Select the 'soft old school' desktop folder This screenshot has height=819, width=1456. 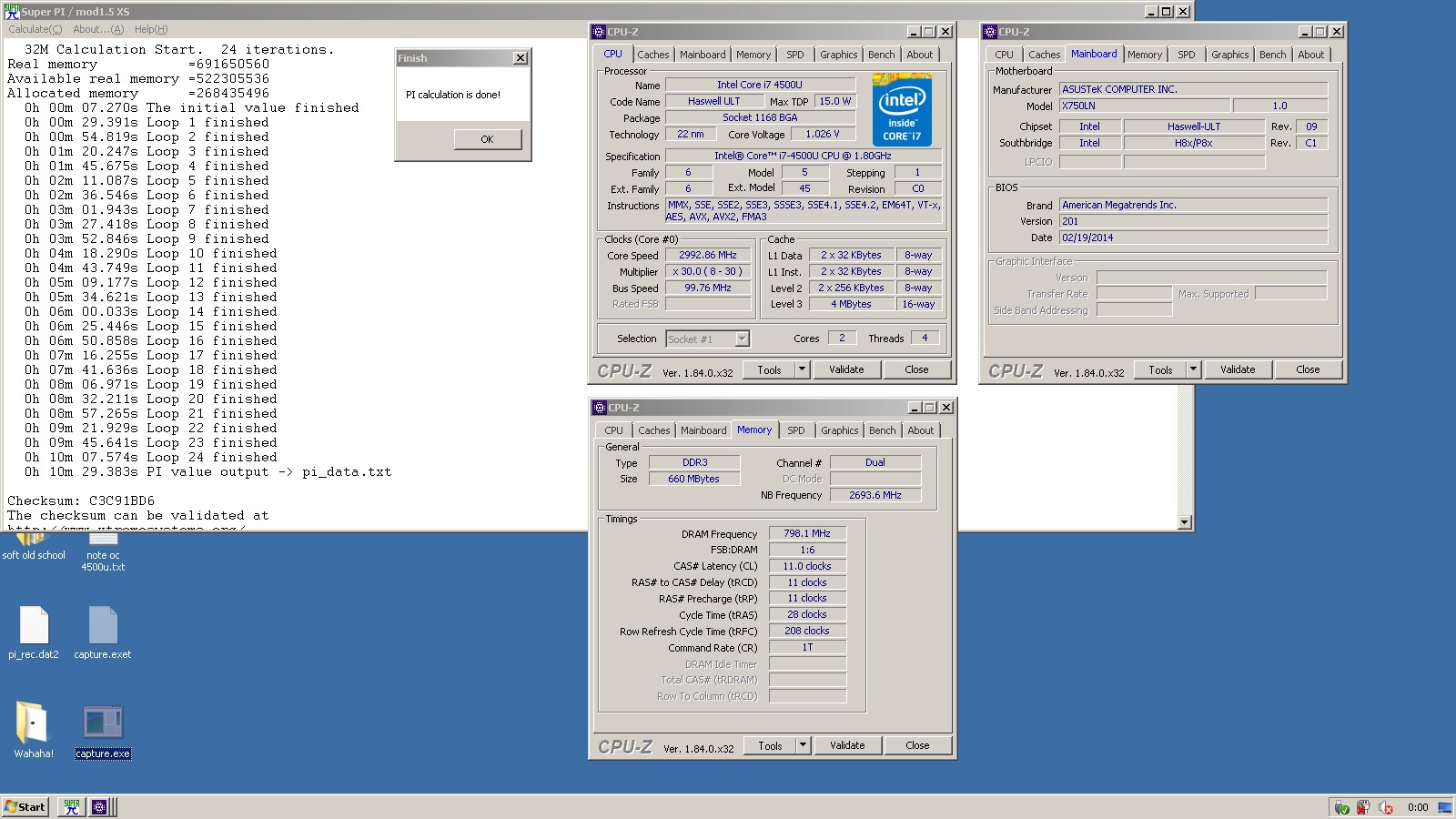[x=34, y=547]
